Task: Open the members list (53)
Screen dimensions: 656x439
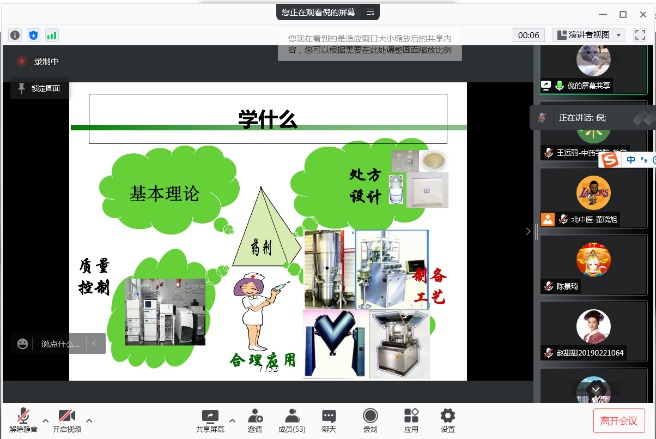Action: point(290,417)
